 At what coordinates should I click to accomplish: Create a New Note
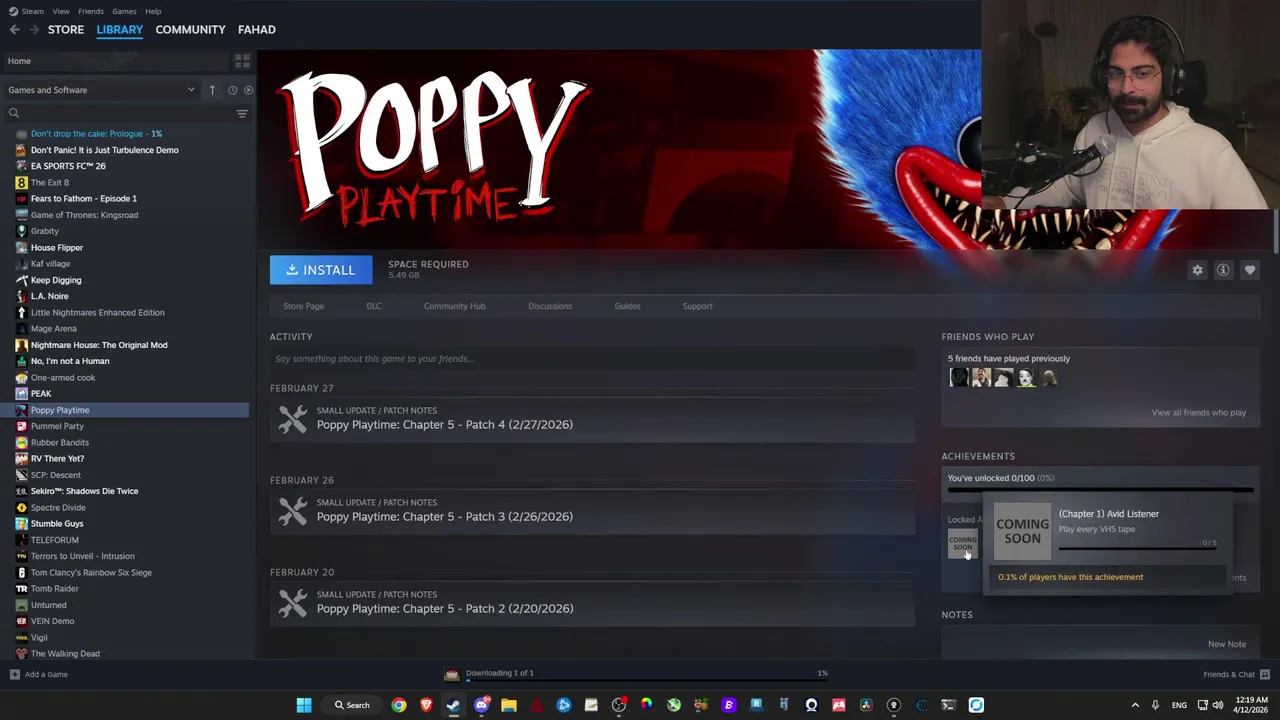(x=1226, y=645)
